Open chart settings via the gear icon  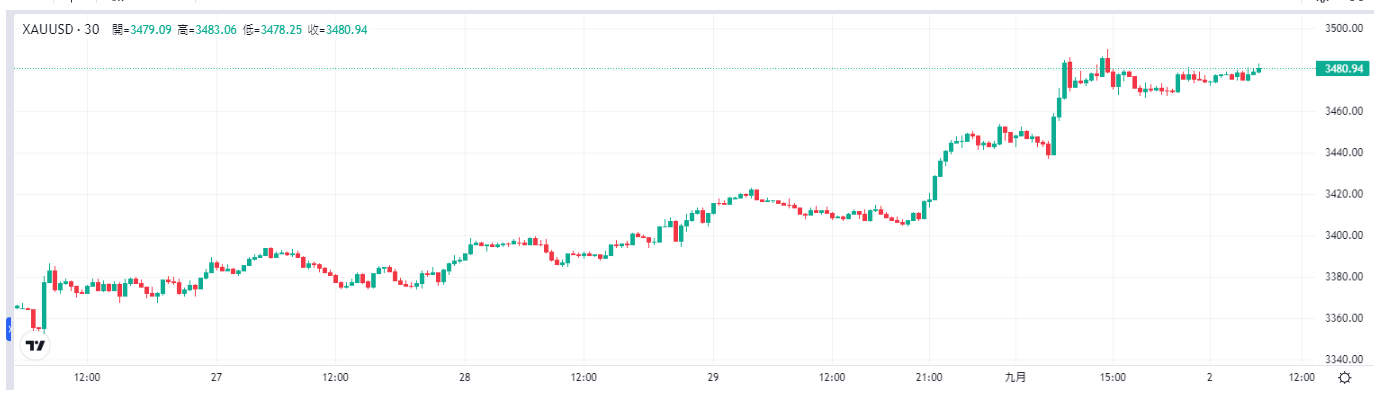(1345, 378)
